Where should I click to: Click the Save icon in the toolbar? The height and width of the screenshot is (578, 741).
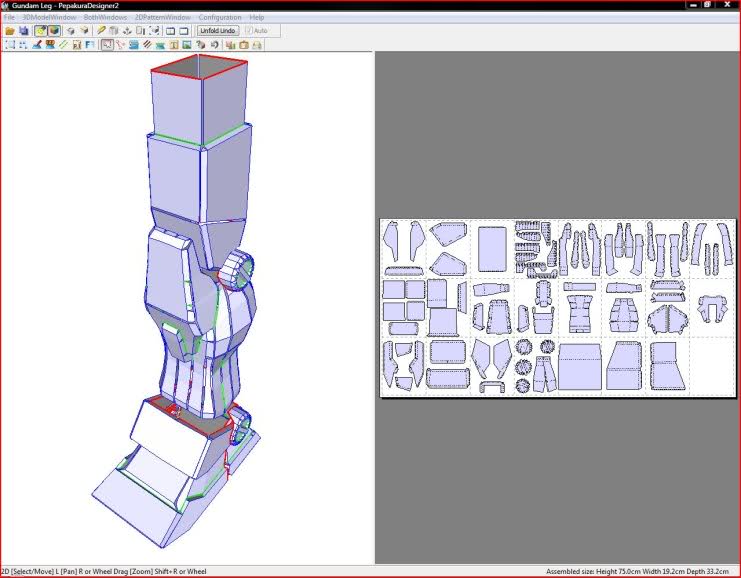23,31
